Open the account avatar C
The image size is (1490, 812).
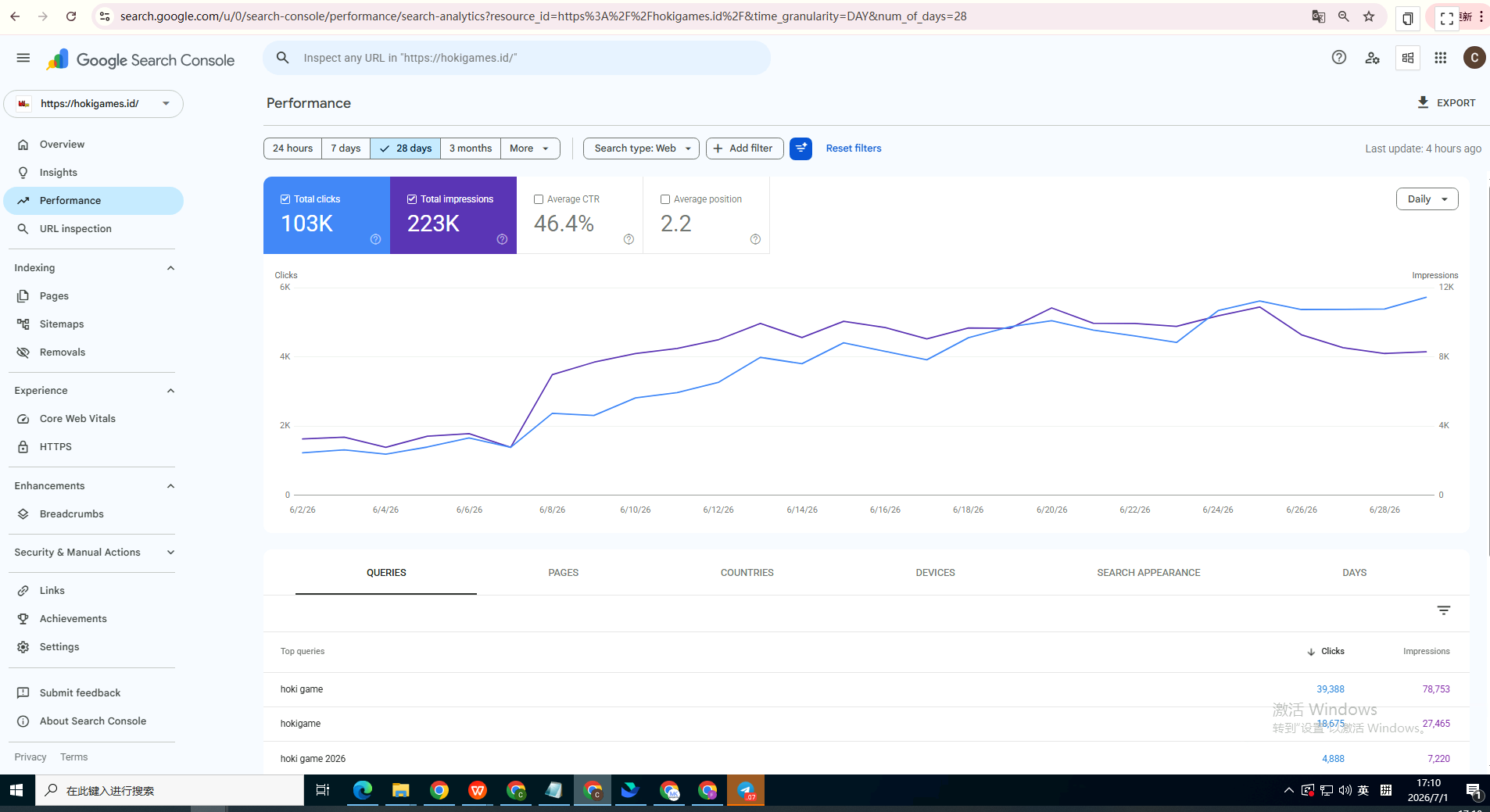1474,57
